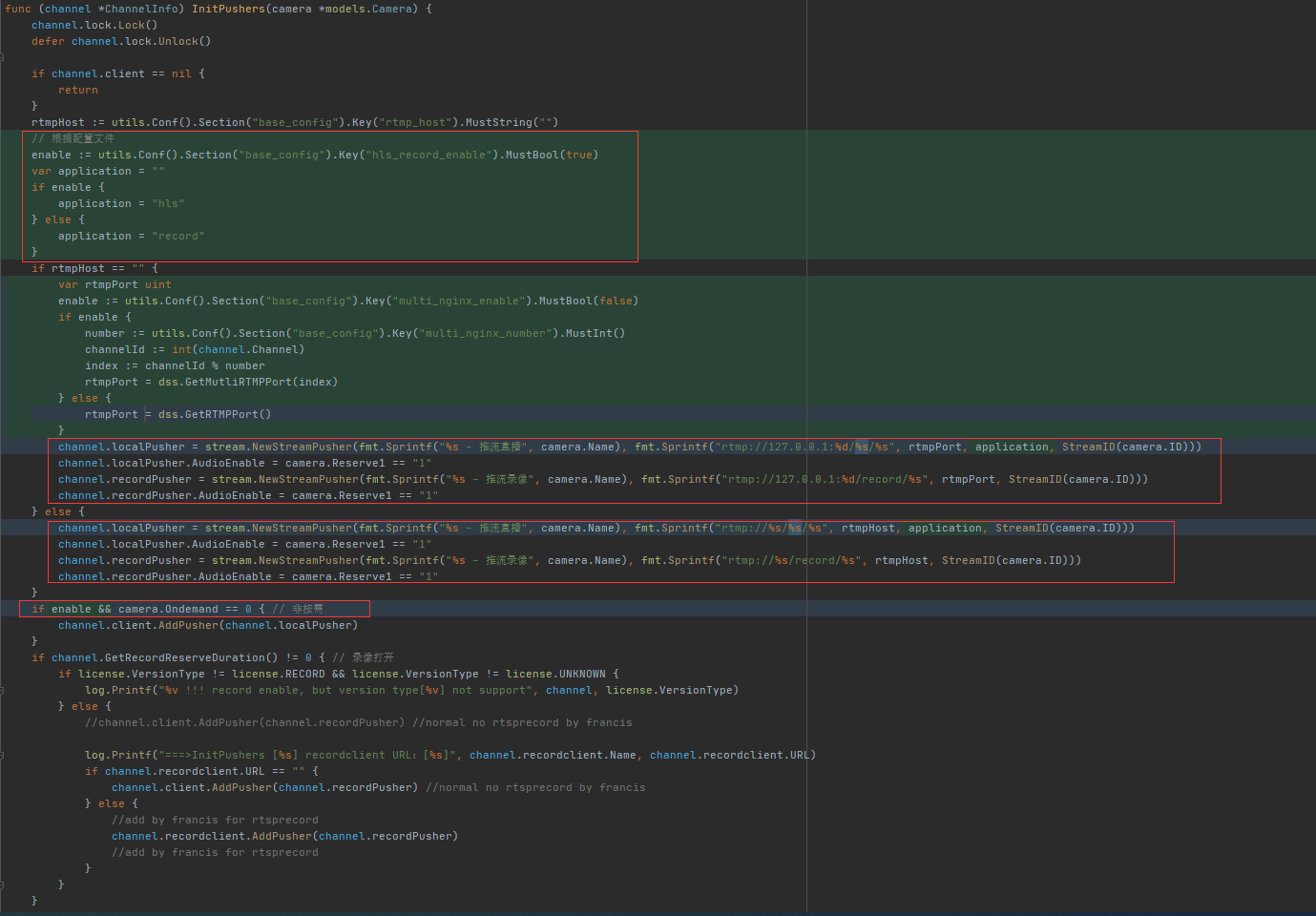Viewport: 1316px width, 916px height.
Task: Place cursor on rtmpPort = dss.GetRTMPPort() line
Action: click(x=178, y=414)
